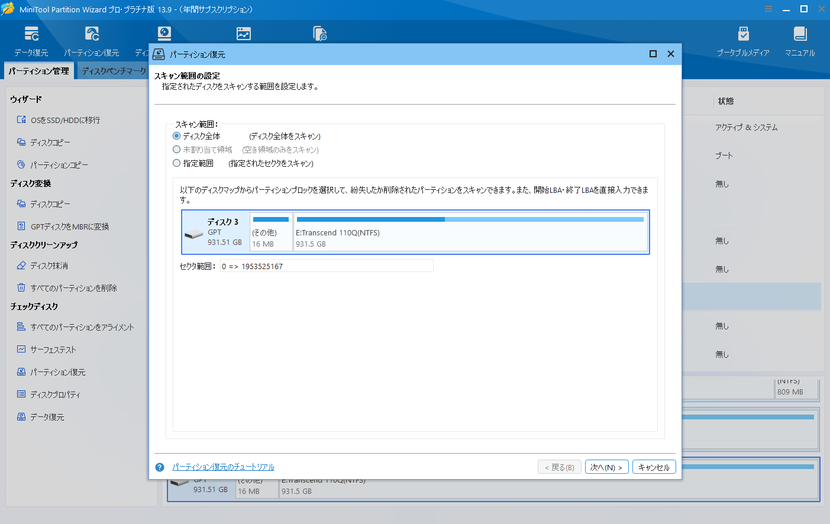Select the 未割り当て領域 radio button

point(177,149)
